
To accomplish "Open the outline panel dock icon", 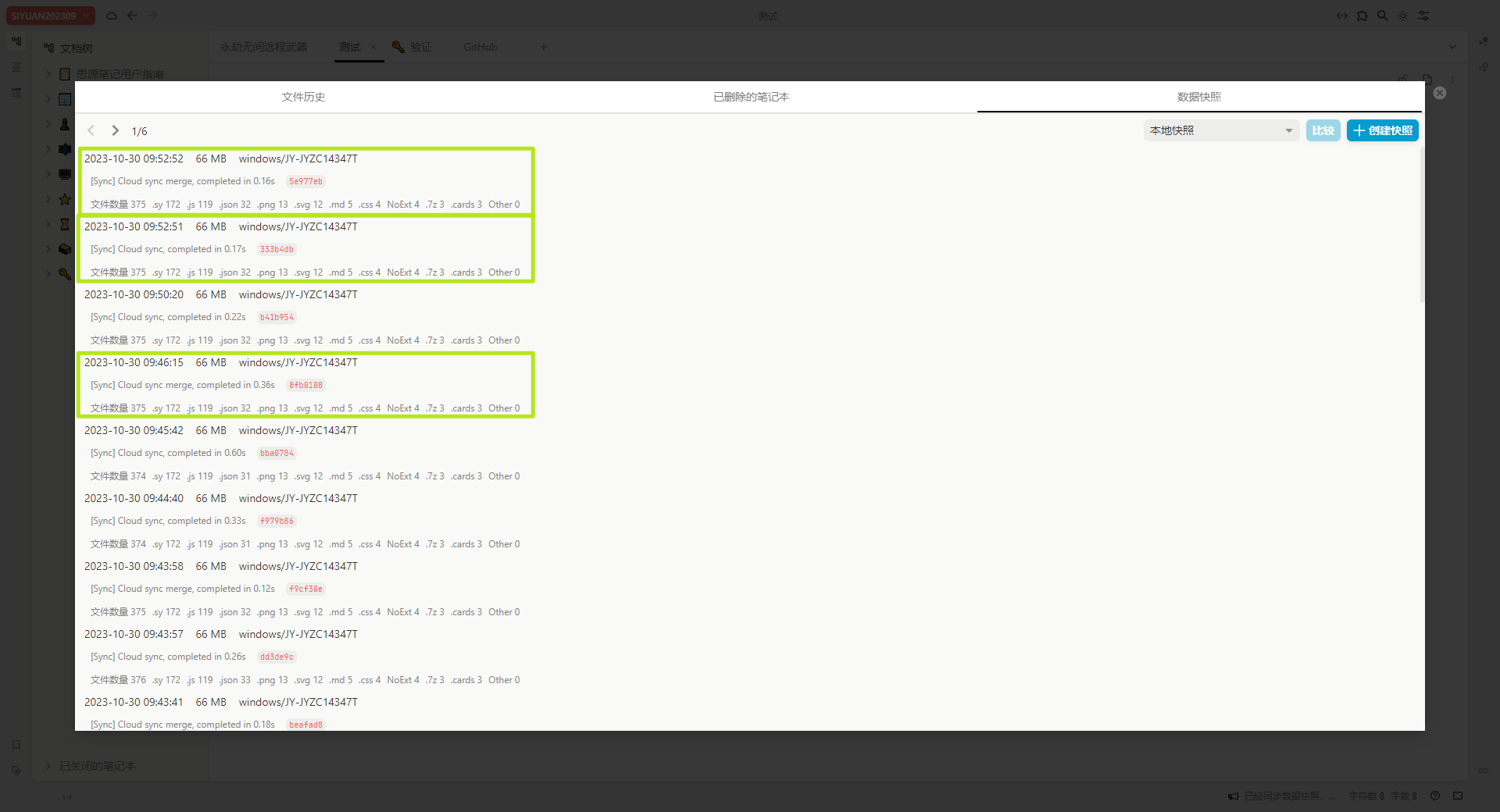I will (x=16, y=67).
